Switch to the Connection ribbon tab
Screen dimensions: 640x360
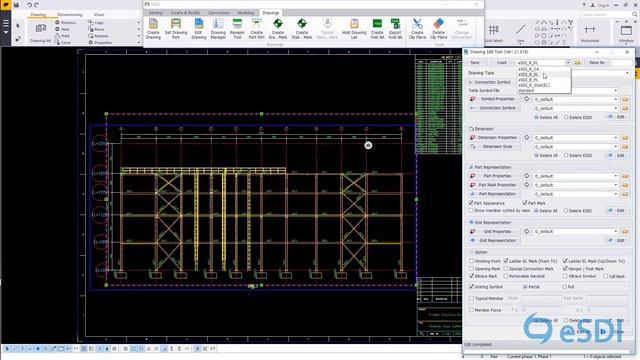click(x=219, y=13)
